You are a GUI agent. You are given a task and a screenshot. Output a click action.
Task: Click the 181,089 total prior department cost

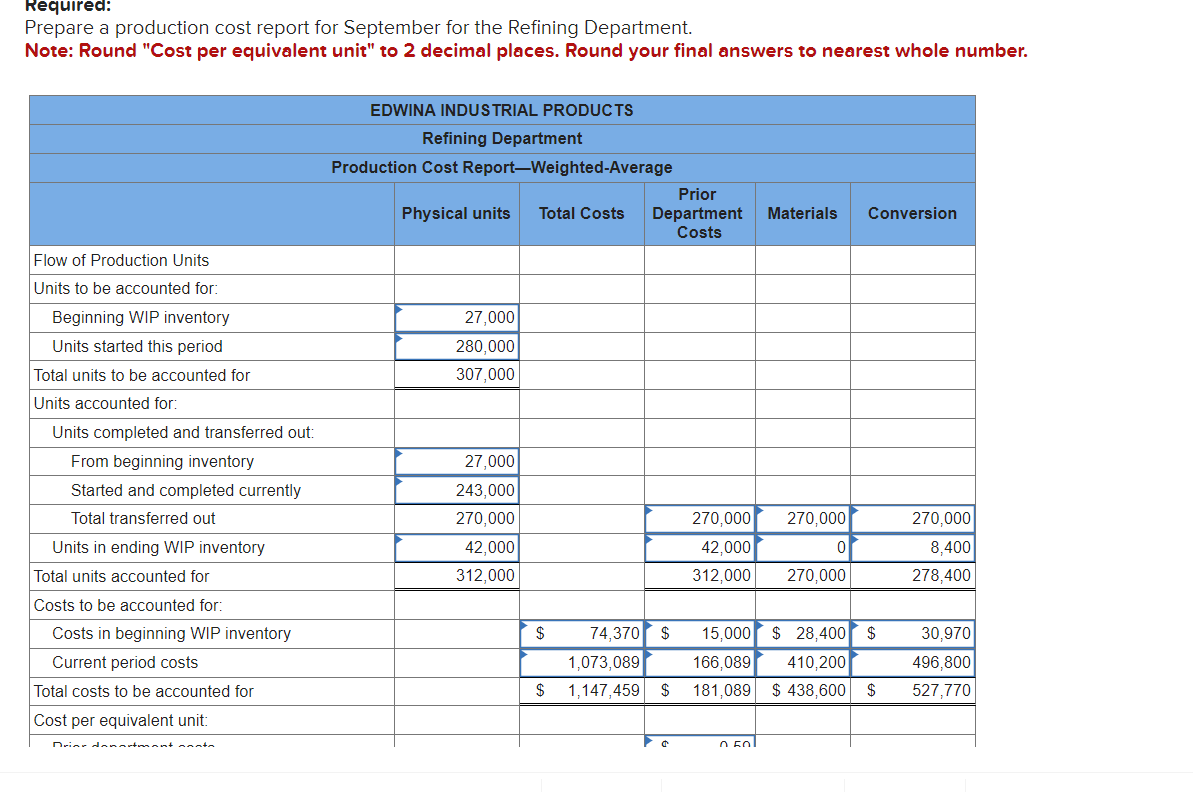pos(721,691)
